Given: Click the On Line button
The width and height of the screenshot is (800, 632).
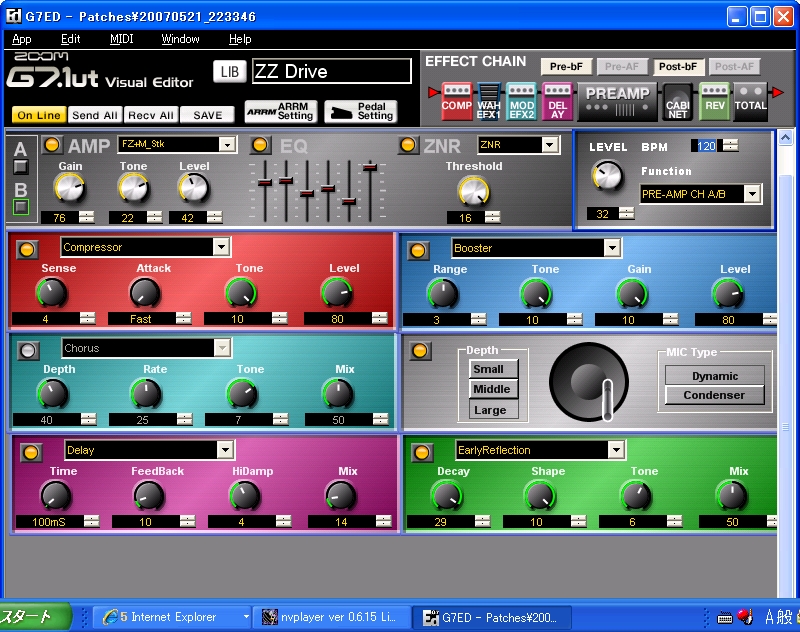Looking at the screenshot, I should 39,115.
